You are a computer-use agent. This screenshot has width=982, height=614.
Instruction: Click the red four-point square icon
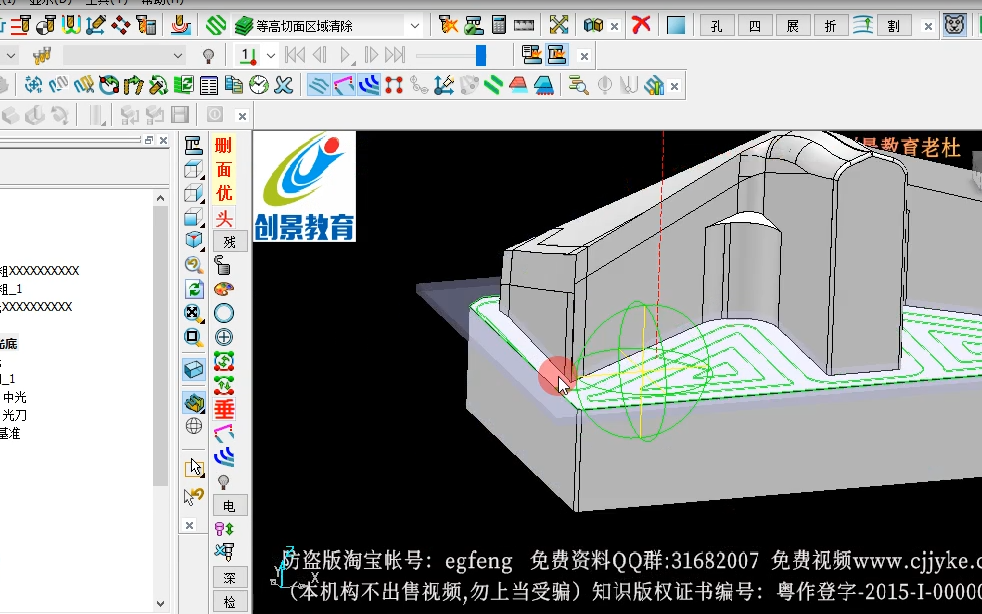393,85
